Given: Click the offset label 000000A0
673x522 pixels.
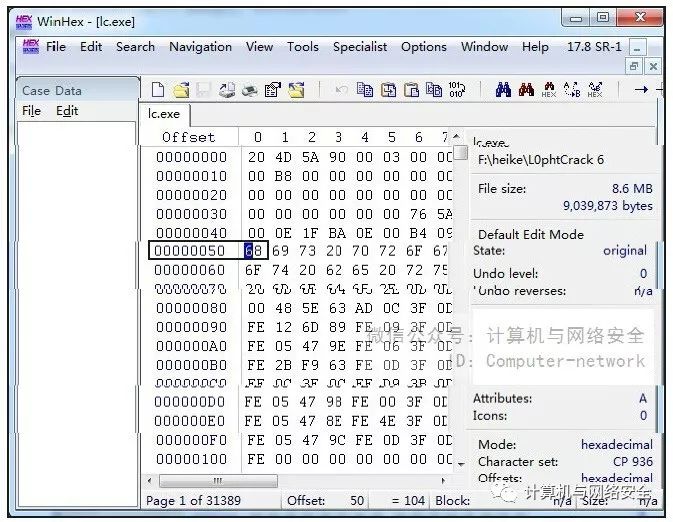Looking at the screenshot, I should [x=191, y=346].
